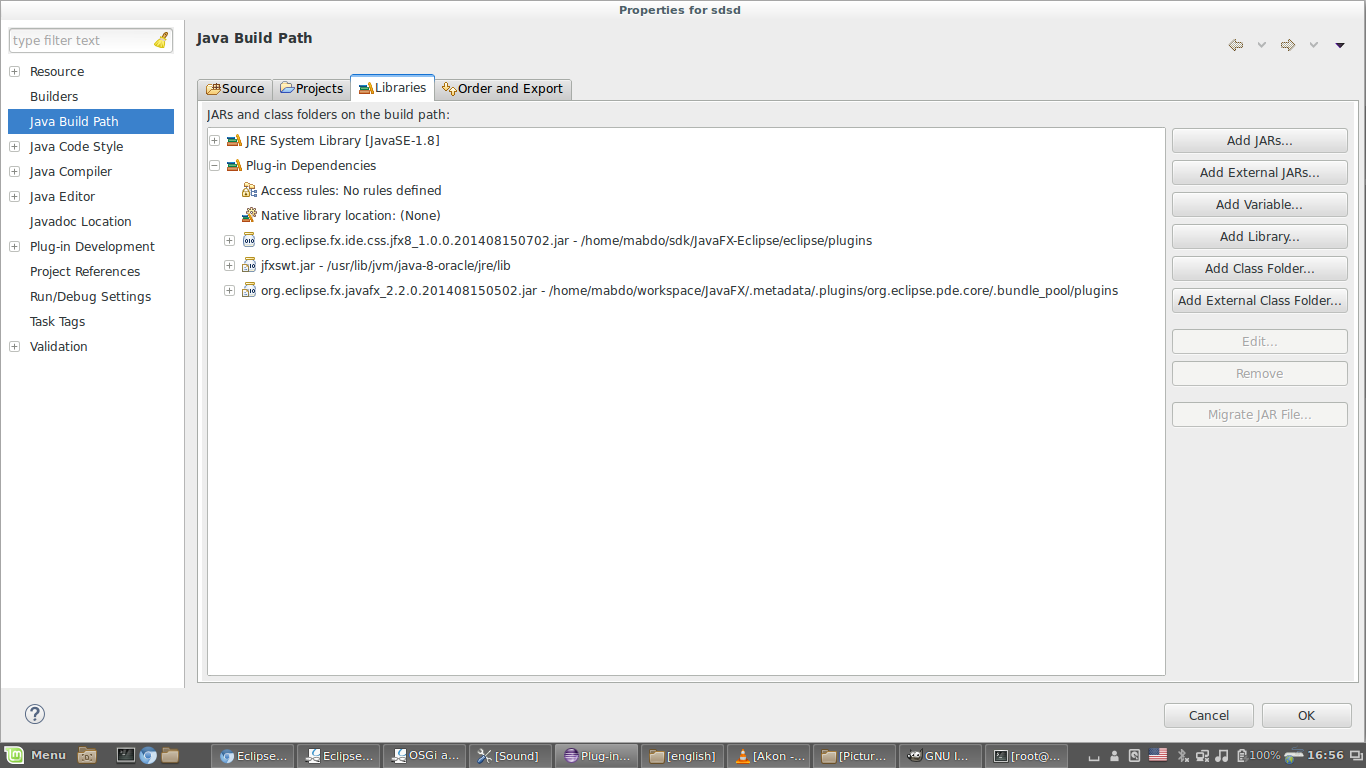
Task: Click the JRE System Library icon
Action: coord(234,141)
